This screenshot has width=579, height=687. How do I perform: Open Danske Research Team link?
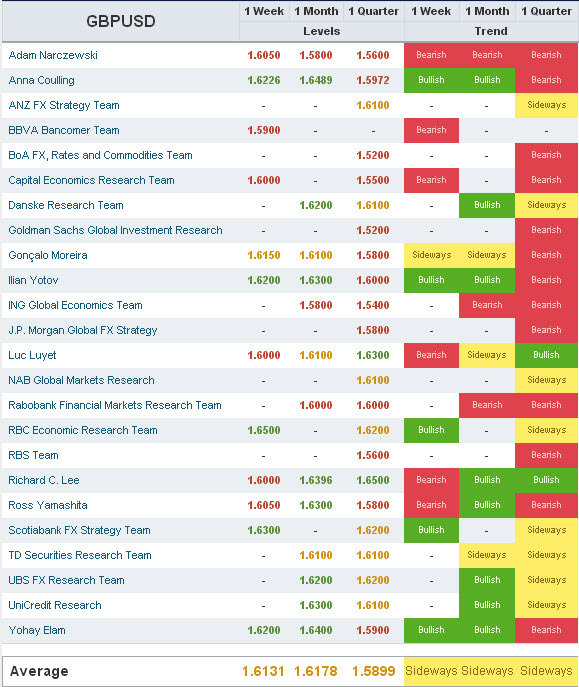66,205
